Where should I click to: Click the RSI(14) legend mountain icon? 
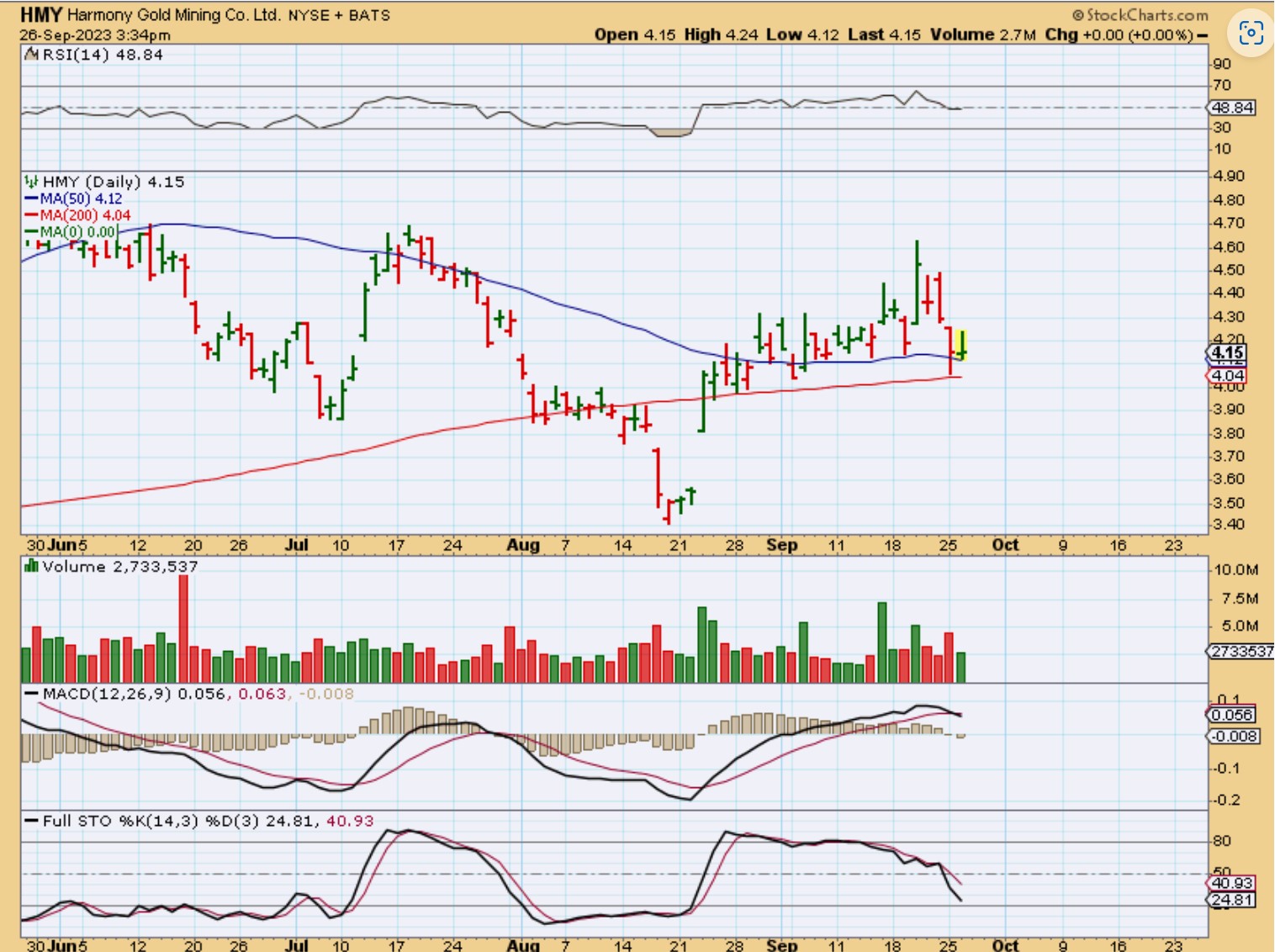31,55
